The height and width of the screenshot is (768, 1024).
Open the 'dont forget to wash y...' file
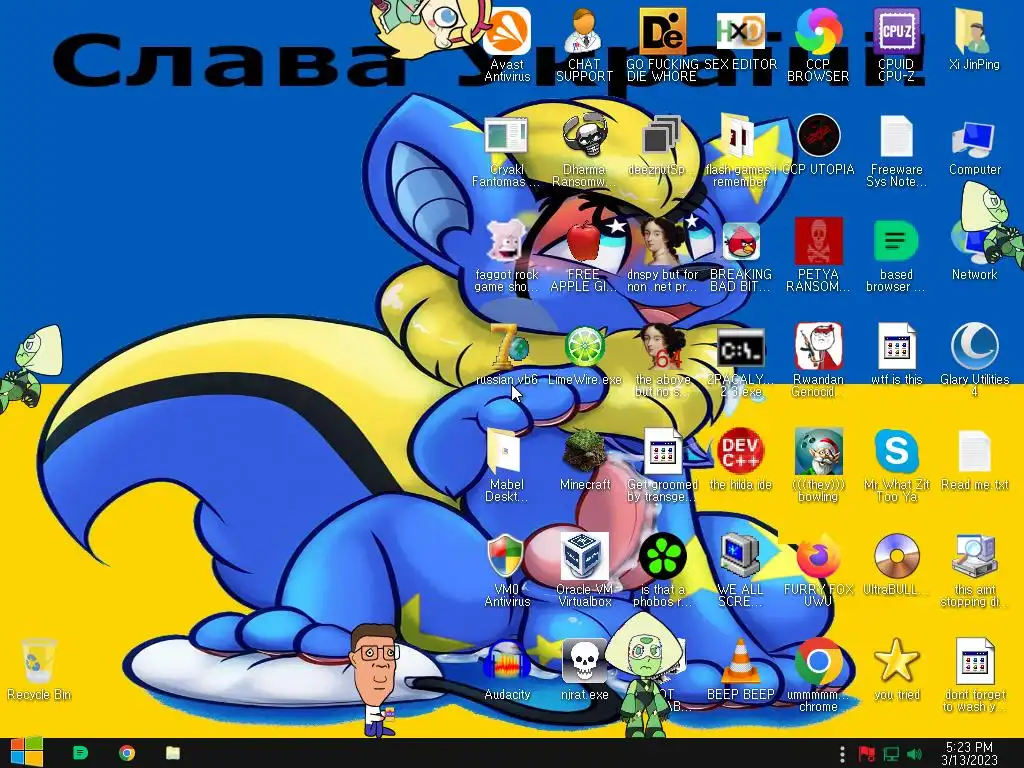[974, 677]
